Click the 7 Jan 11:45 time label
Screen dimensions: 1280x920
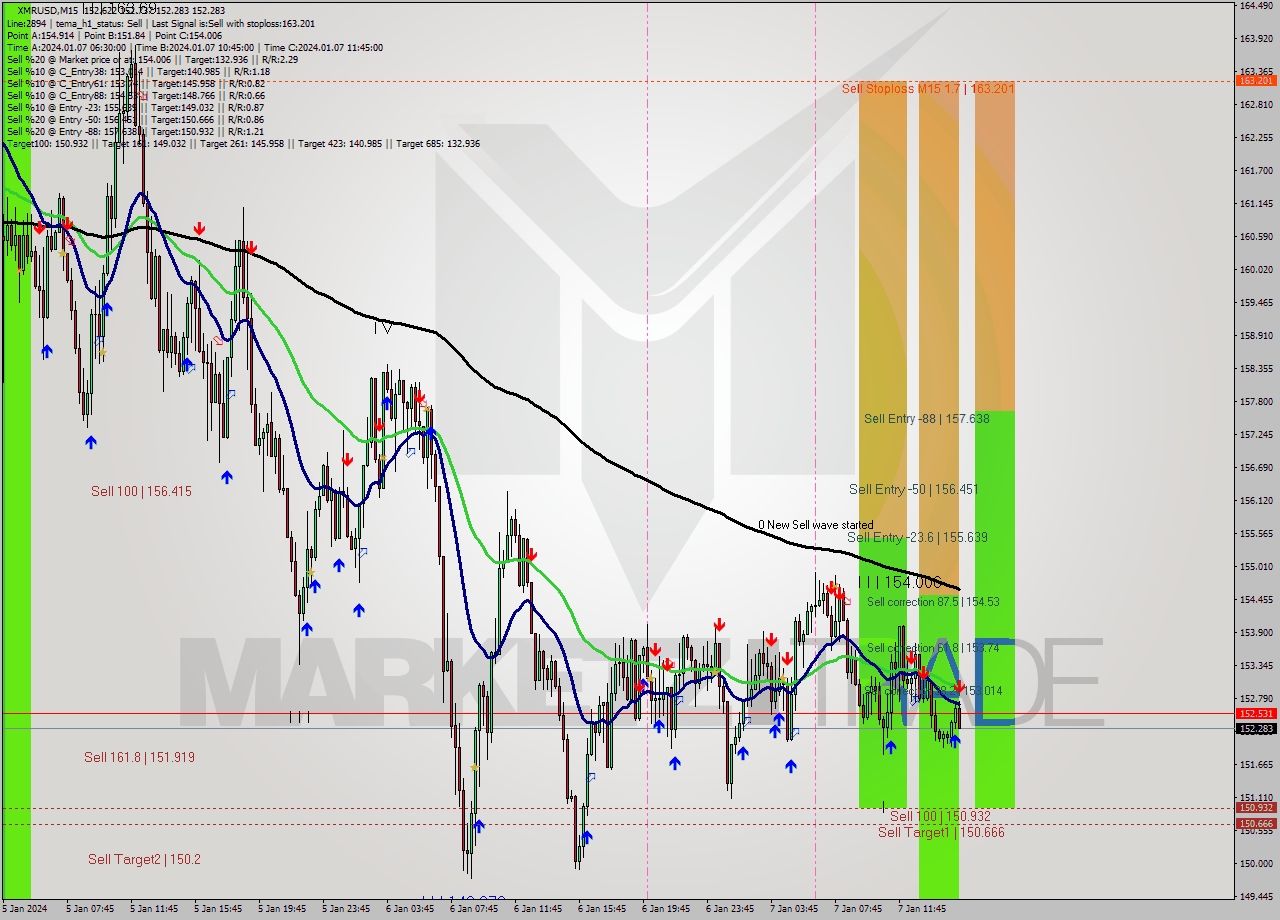pyautogui.click(x=922, y=909)
